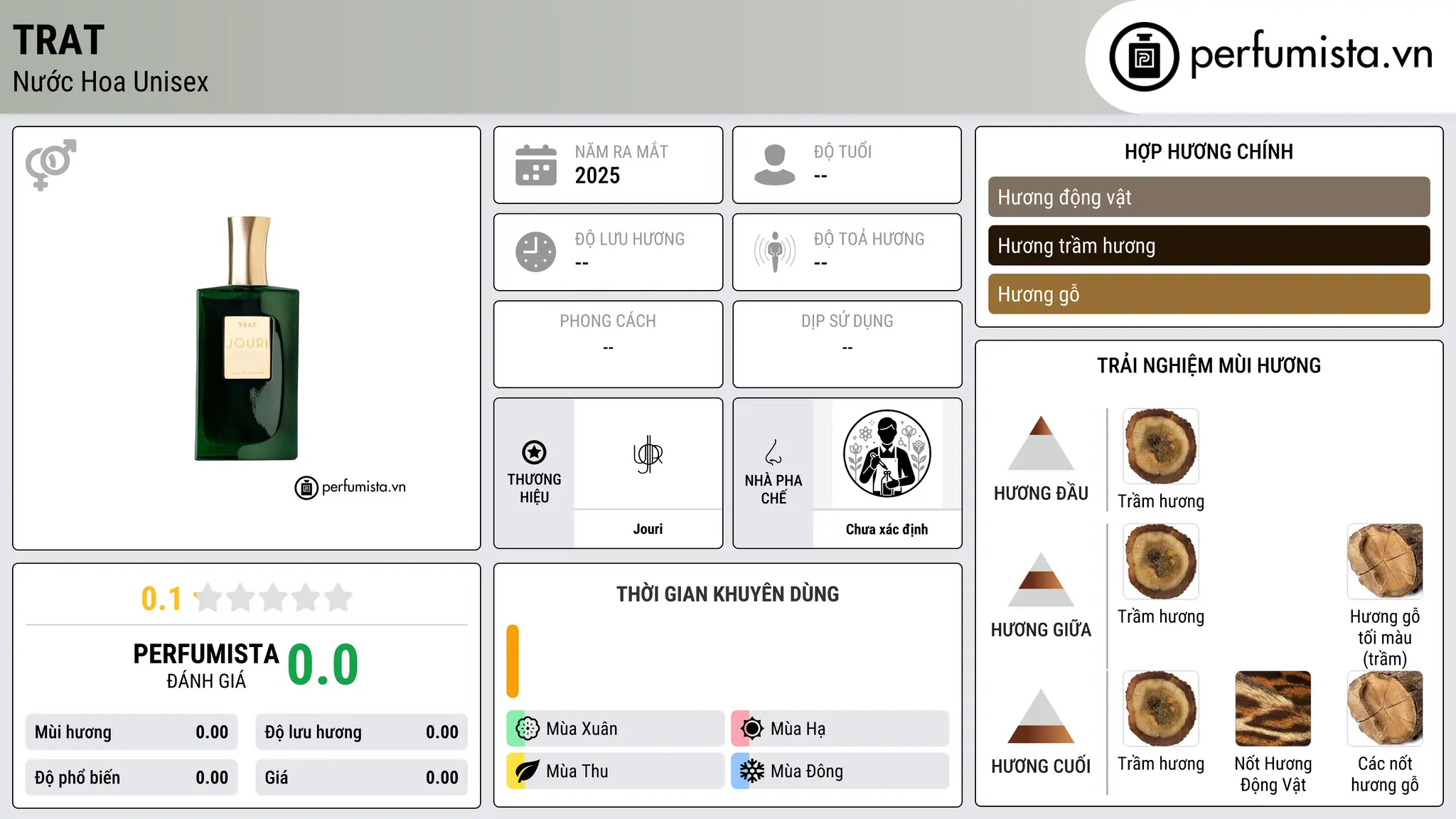
Task: Click the calendar icon for release year
Action: point(536,165)
